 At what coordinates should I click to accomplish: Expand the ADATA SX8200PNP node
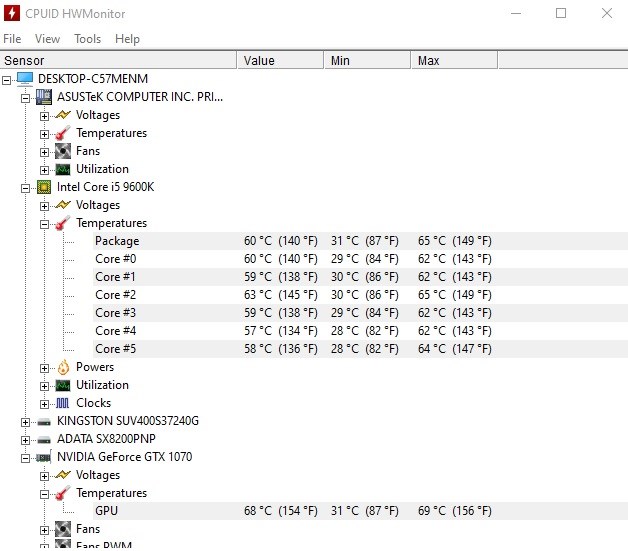25,440
